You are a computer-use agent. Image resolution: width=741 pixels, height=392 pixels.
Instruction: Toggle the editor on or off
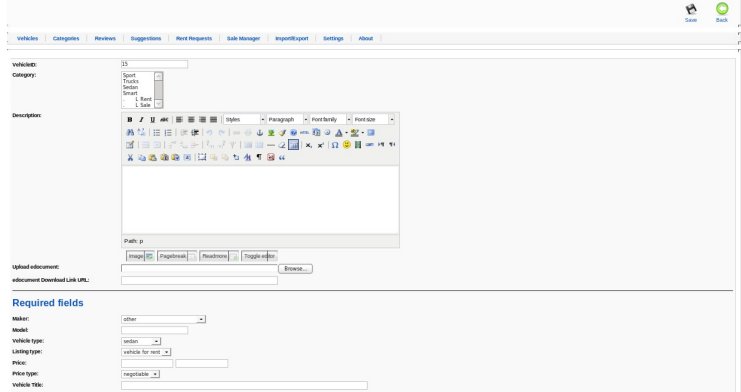259,256
